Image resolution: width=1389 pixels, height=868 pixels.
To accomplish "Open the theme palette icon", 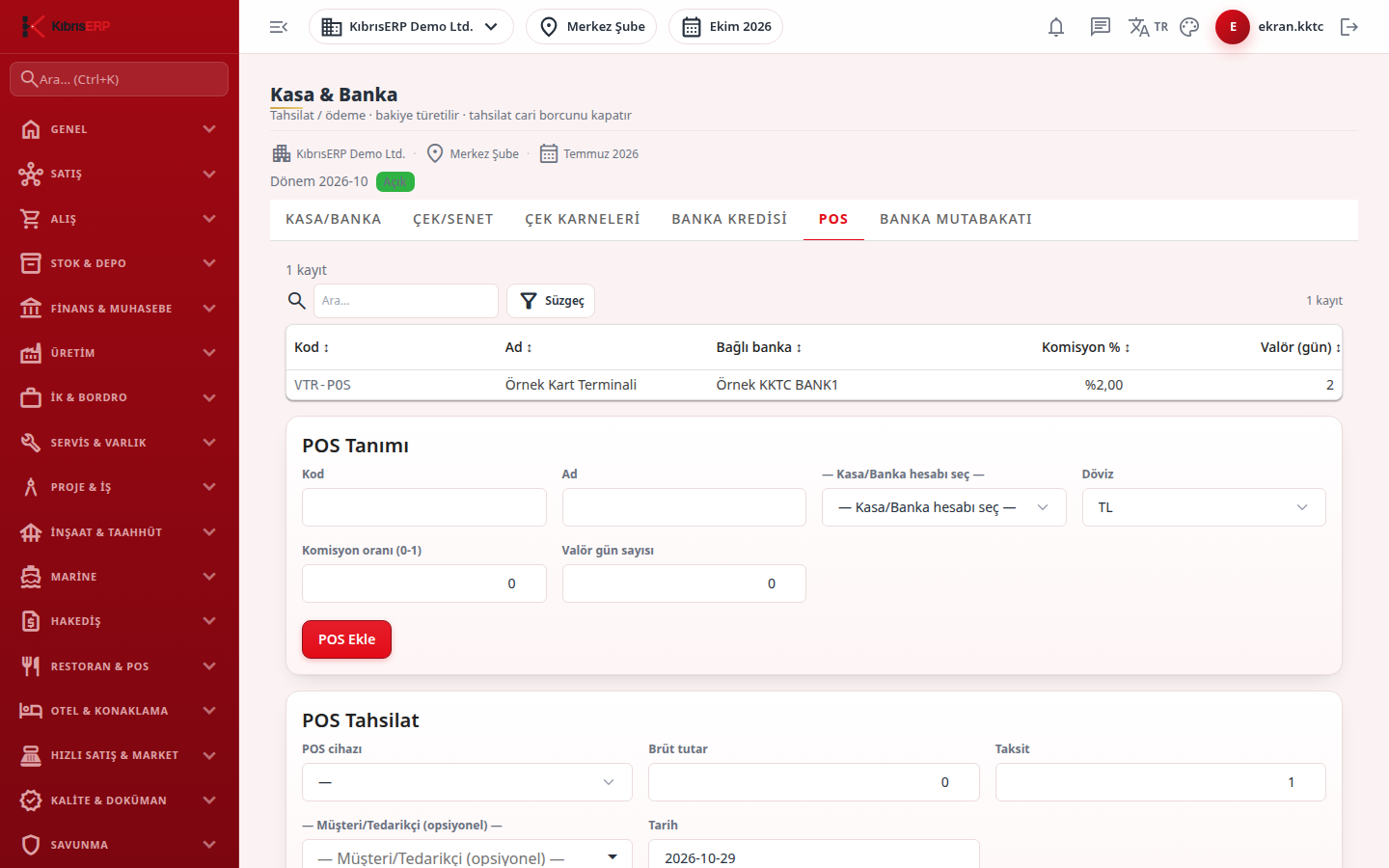I will point(1189,27).
